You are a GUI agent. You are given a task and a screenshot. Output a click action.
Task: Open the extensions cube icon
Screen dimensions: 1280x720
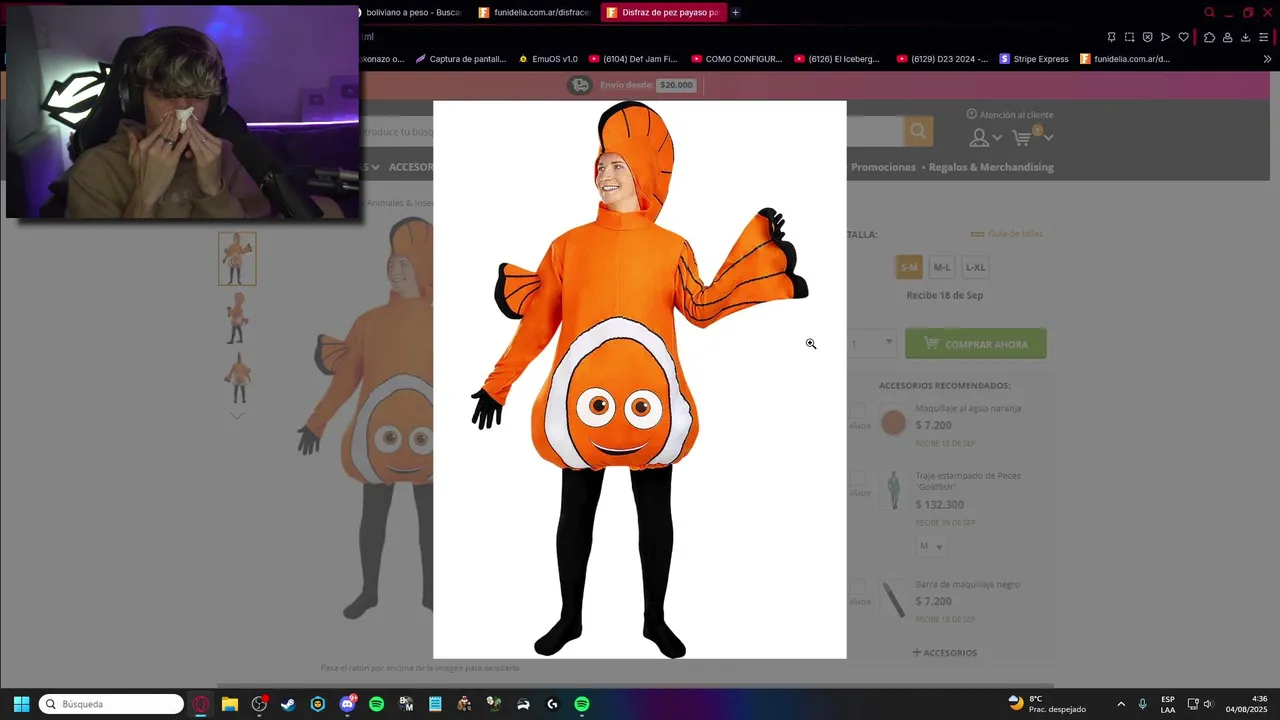coord(1209,37)
